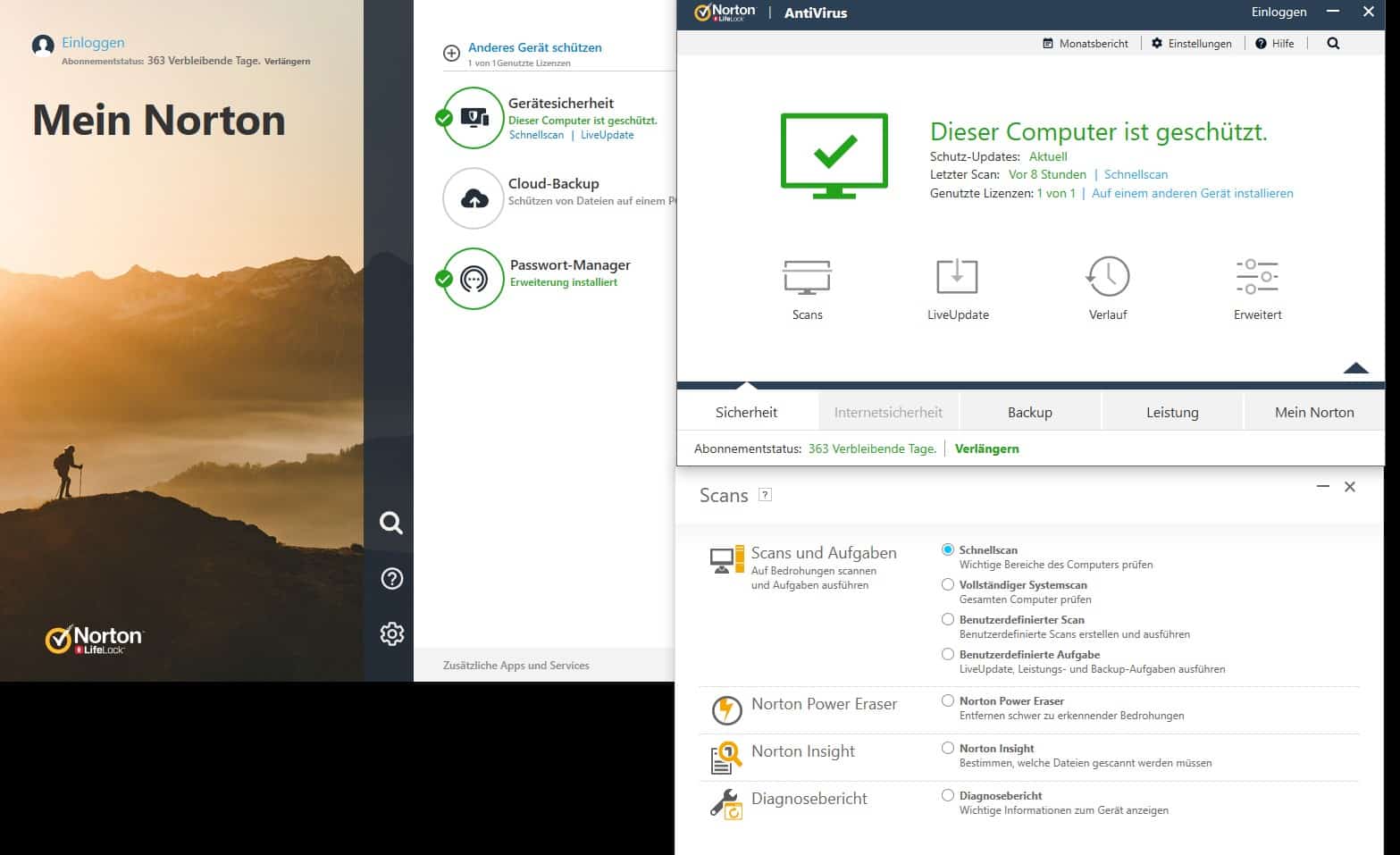Open Verlauf history clock icon
This screenshot has width=1400, height=855.
point(1108,276)
